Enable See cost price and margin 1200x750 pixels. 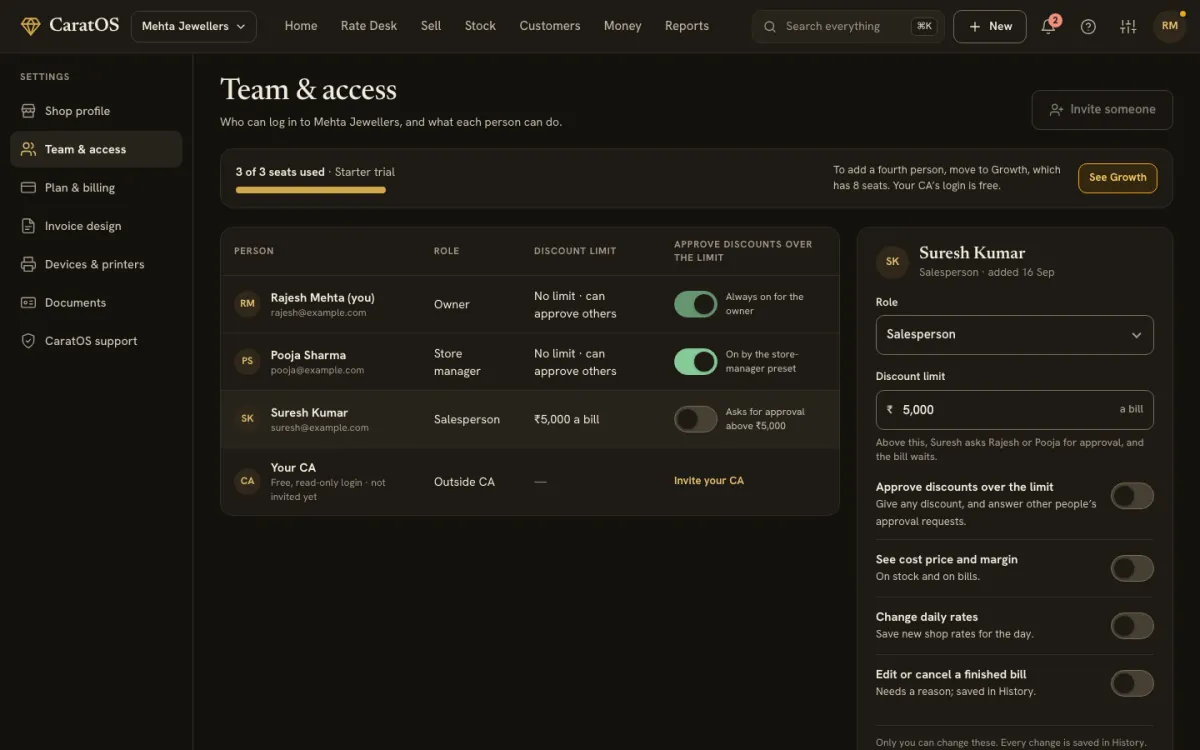point(1132,569)
